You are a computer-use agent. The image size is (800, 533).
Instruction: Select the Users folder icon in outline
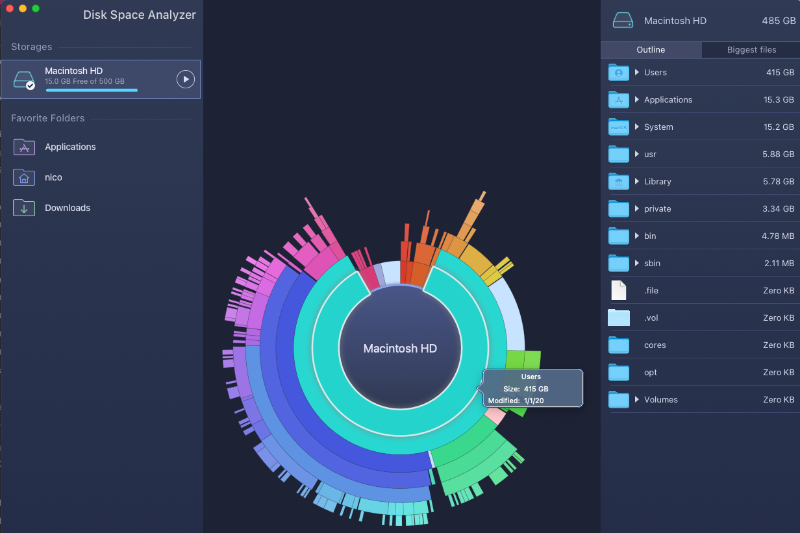(x=618, y=72)
